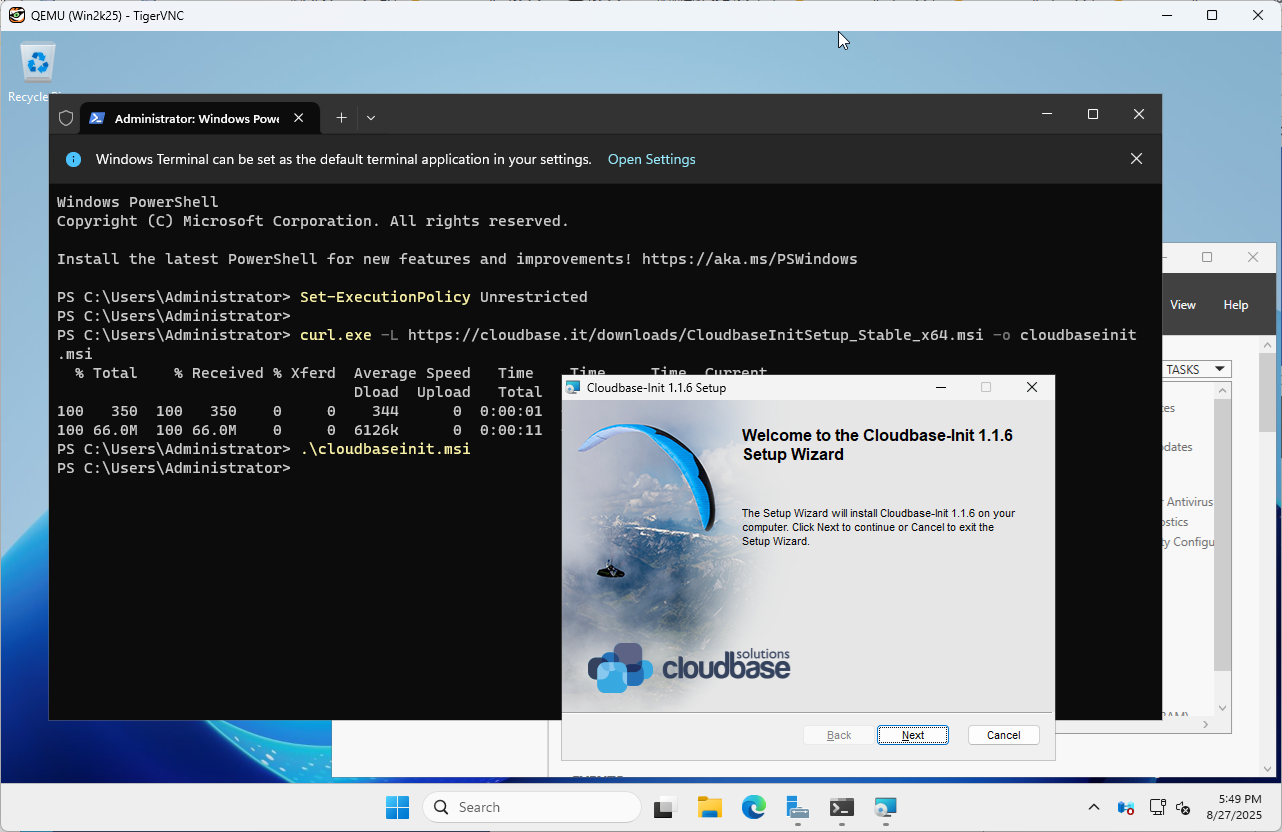Screen dimensions: 1282x832
Task: Click the shield icon in the Terminal title bar
Action: [x=66, y=118]
